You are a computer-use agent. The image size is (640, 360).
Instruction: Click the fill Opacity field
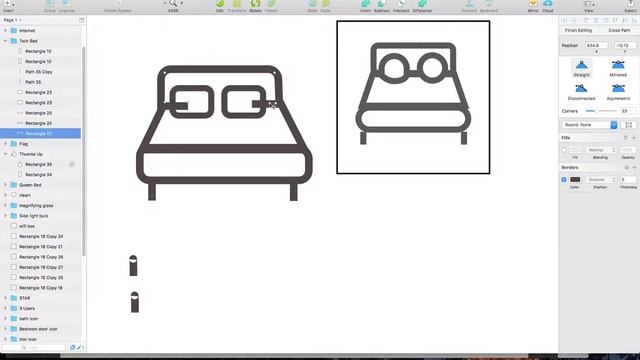(x=627, y=150)
